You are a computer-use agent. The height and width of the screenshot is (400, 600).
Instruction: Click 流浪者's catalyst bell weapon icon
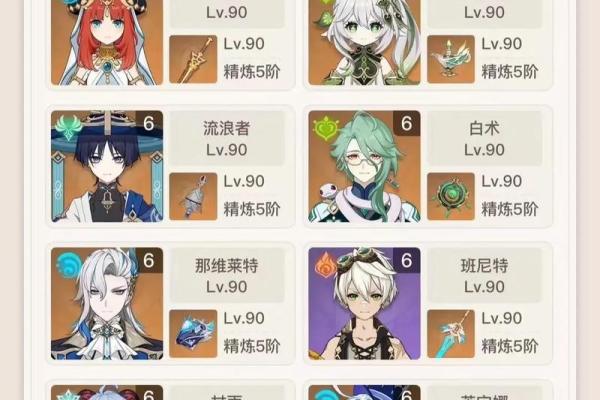click(x=193, y=196)
